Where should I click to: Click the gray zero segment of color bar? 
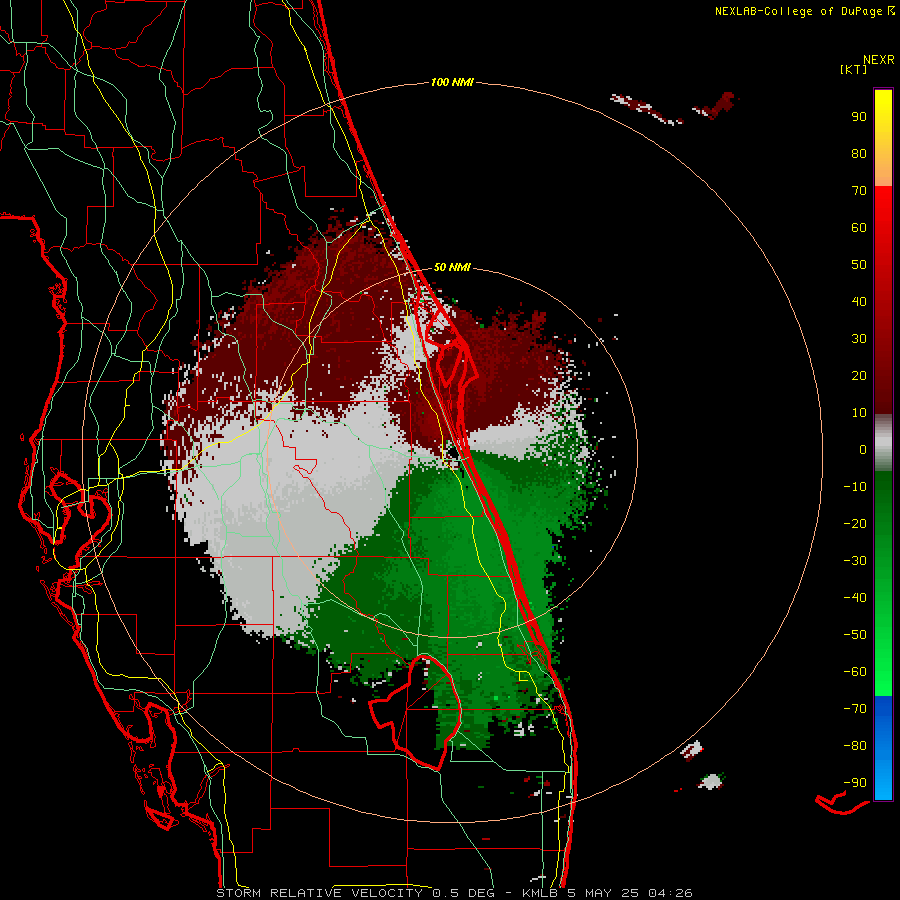pos(883,443)
